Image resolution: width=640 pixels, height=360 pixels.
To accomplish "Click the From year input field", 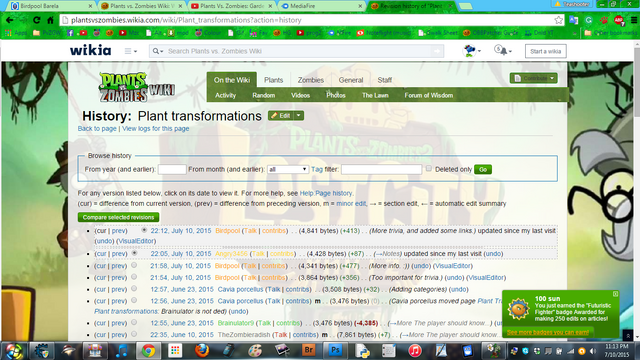I will click(172, 169).
